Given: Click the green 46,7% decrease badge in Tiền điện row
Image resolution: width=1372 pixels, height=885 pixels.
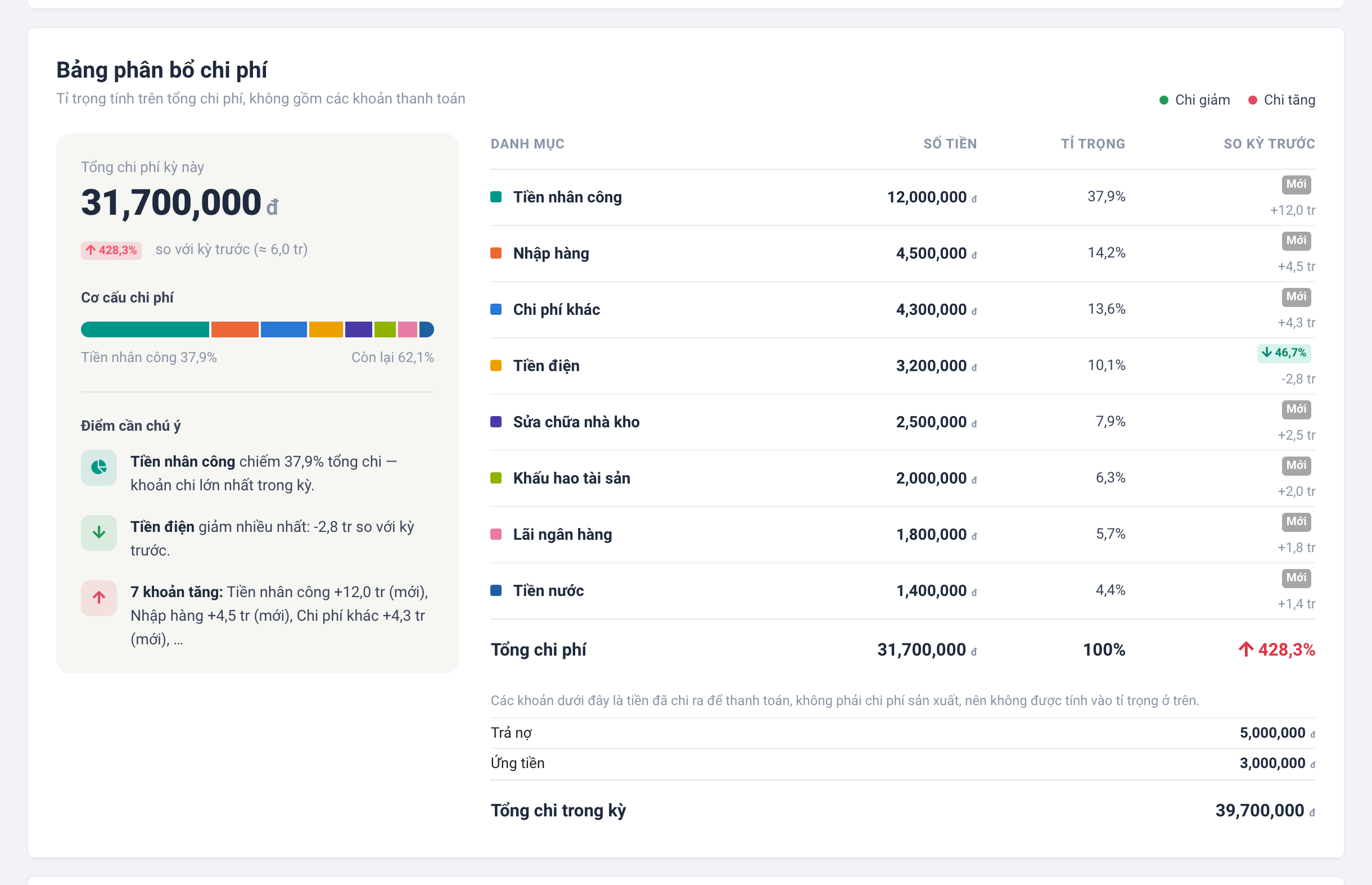Looking at the screenshot, I should coord(1284,353).
